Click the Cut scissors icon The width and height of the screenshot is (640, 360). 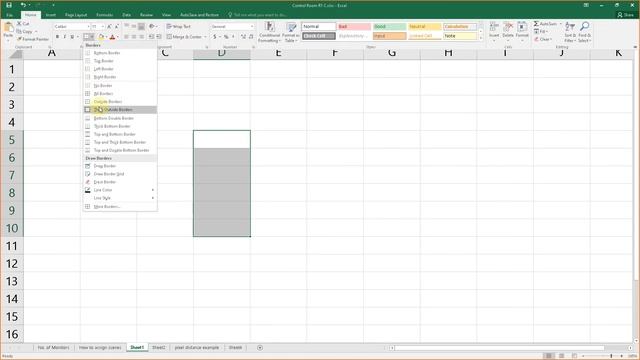tap(19, 24)
